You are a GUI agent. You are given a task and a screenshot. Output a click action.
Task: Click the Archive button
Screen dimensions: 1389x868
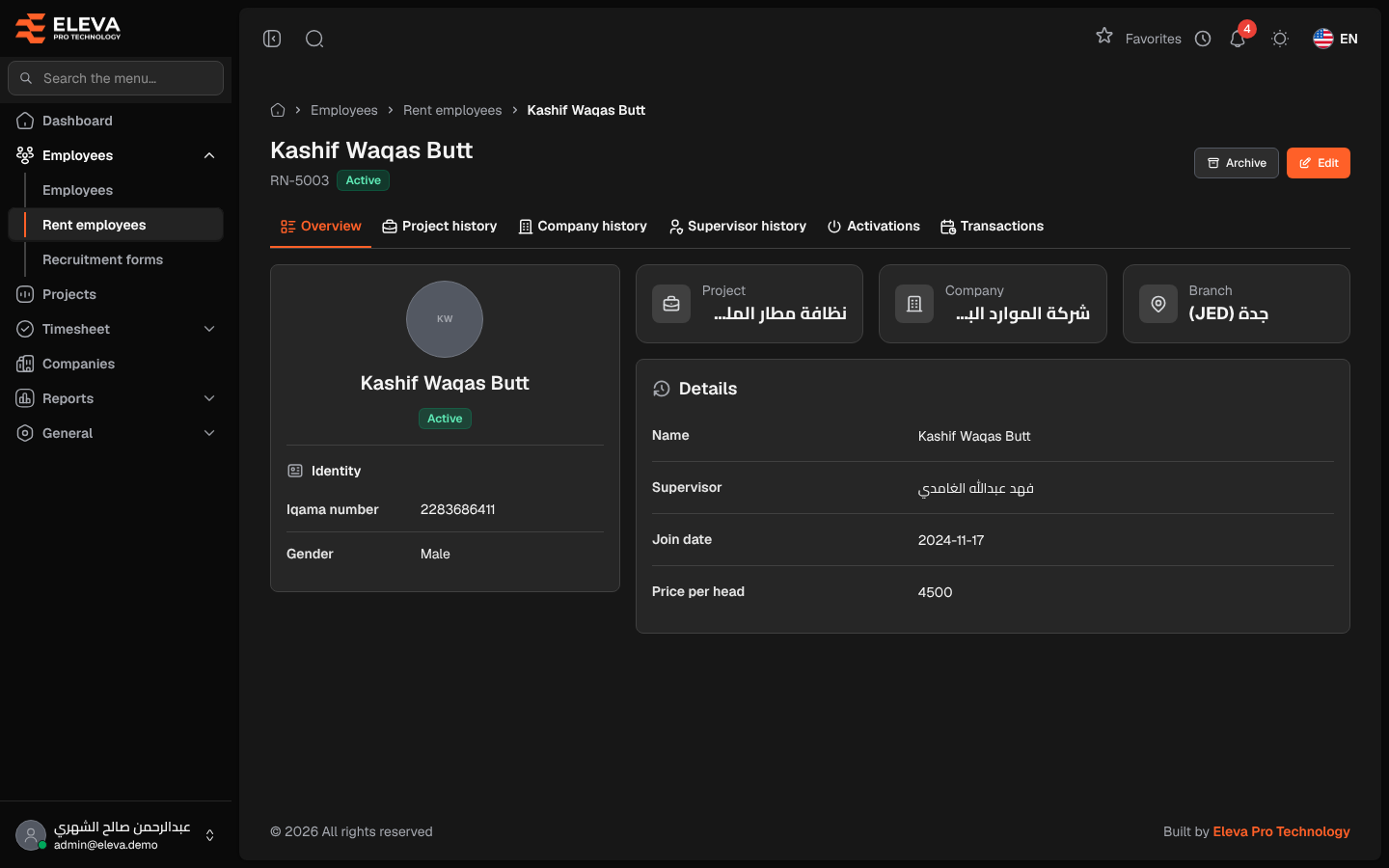click(1237, 163)
